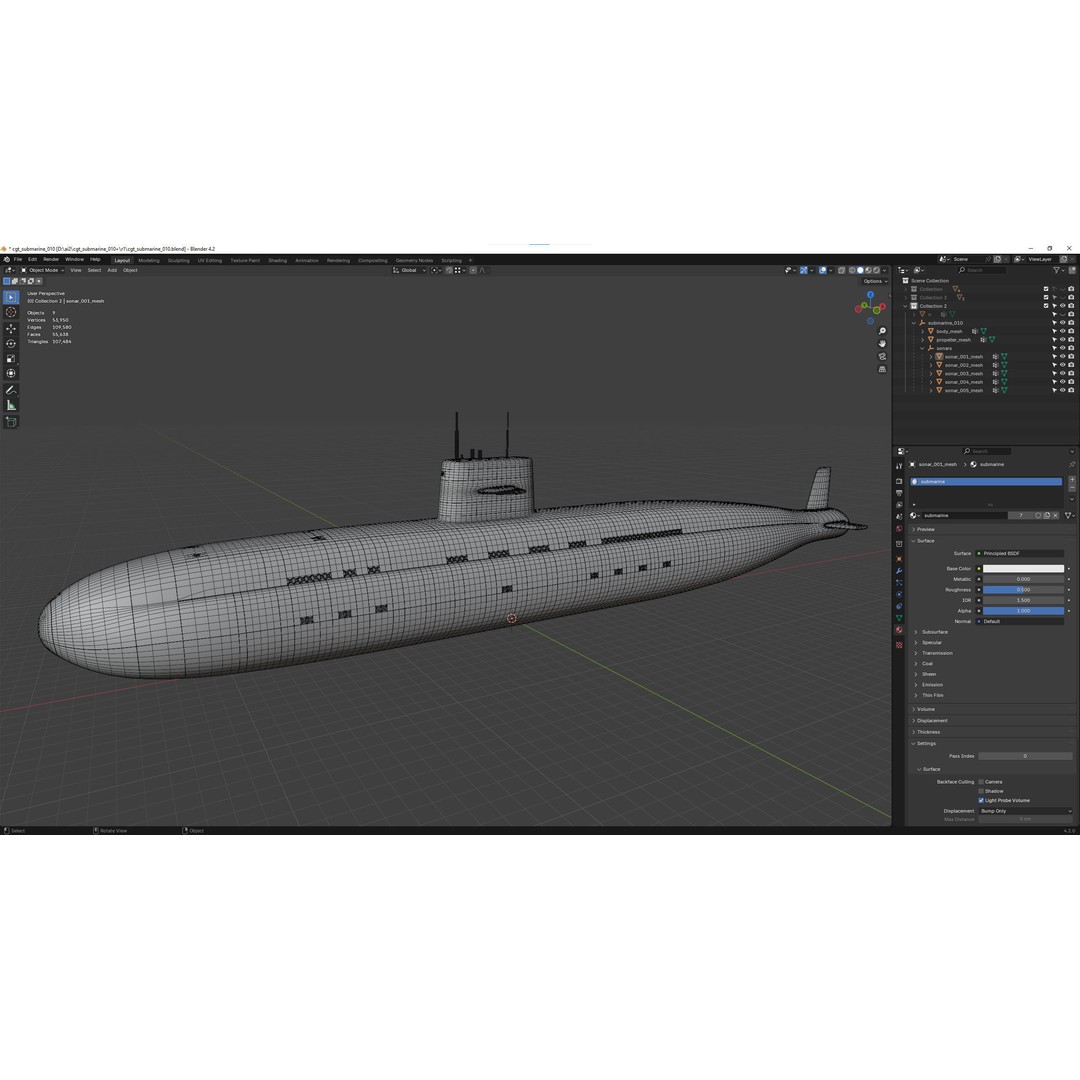1080x1080 pixels.
Task: Open the Object Data mesh properties tab
Action: [899, 618]
